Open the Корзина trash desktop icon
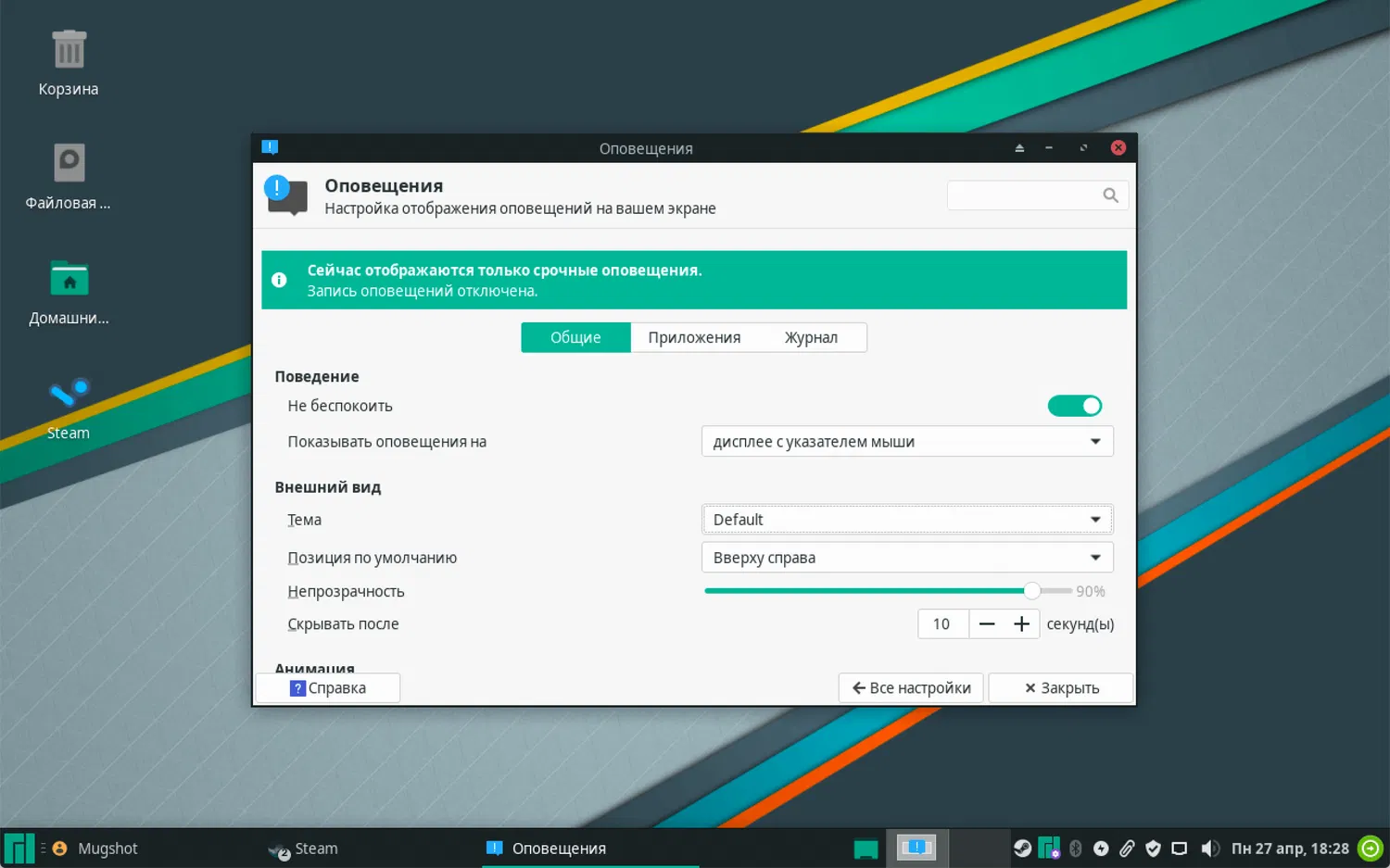This screenshot has height=868, width=1390. tap(69, 62)
